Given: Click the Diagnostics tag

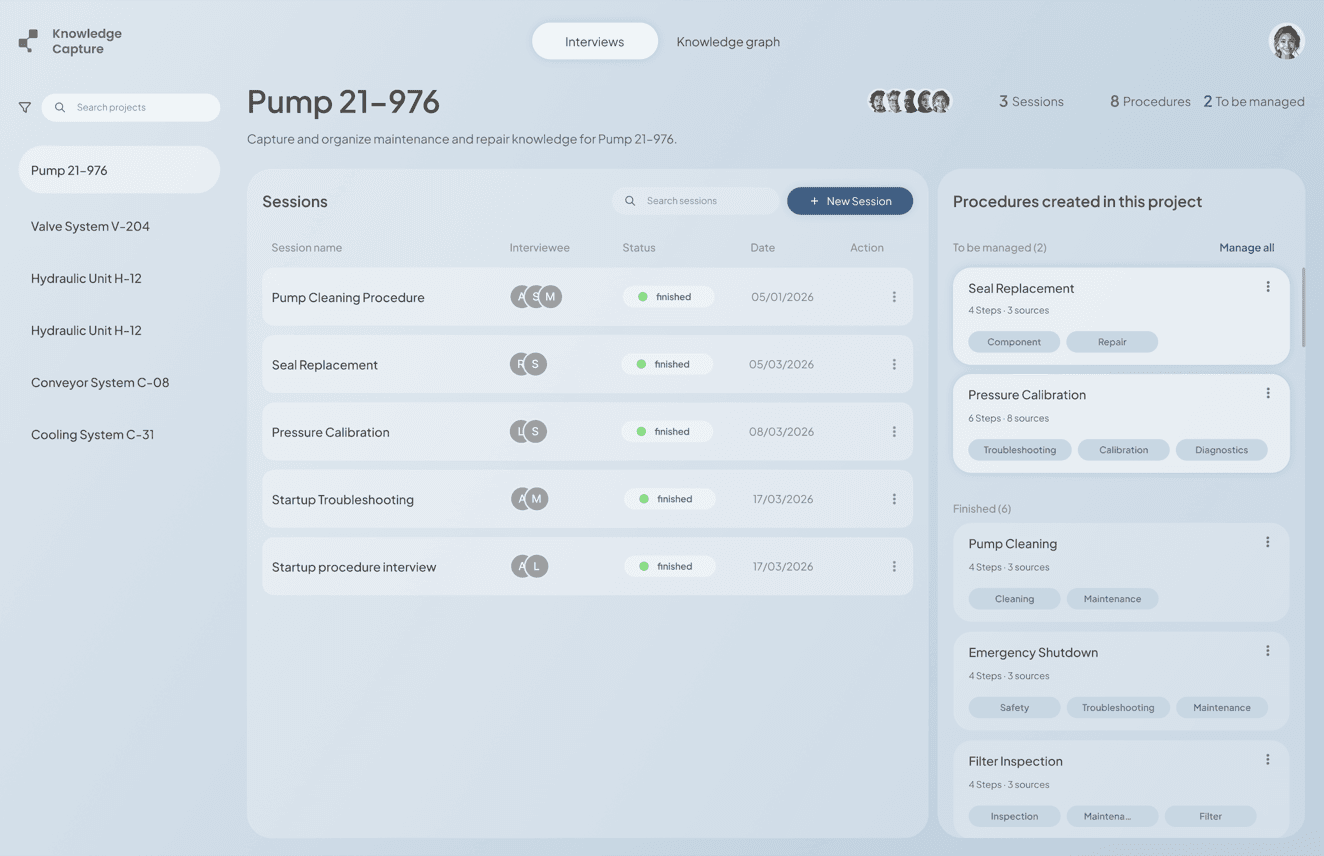Looking at the screenshot, I should click(1221, 450).
